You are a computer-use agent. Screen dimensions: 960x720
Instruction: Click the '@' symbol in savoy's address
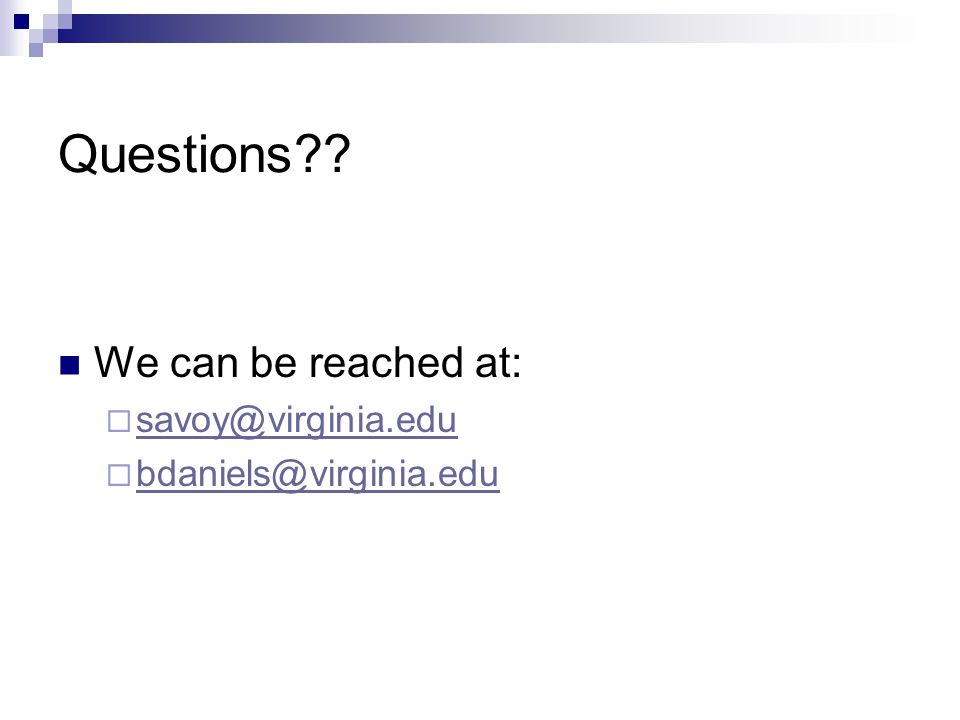click(247, 422)
